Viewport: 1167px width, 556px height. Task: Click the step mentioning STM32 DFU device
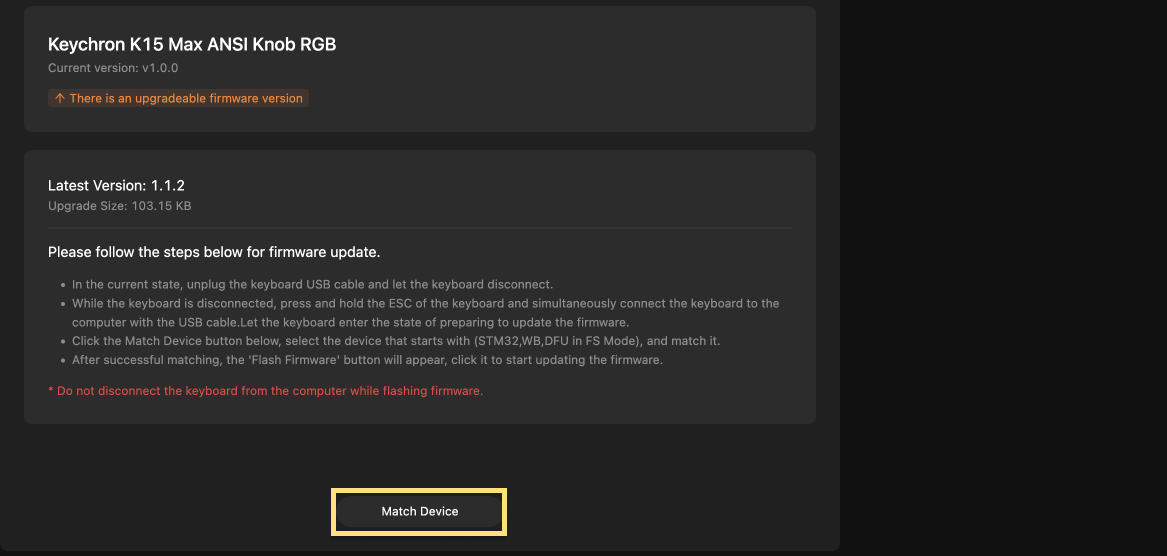coord(396,341)
